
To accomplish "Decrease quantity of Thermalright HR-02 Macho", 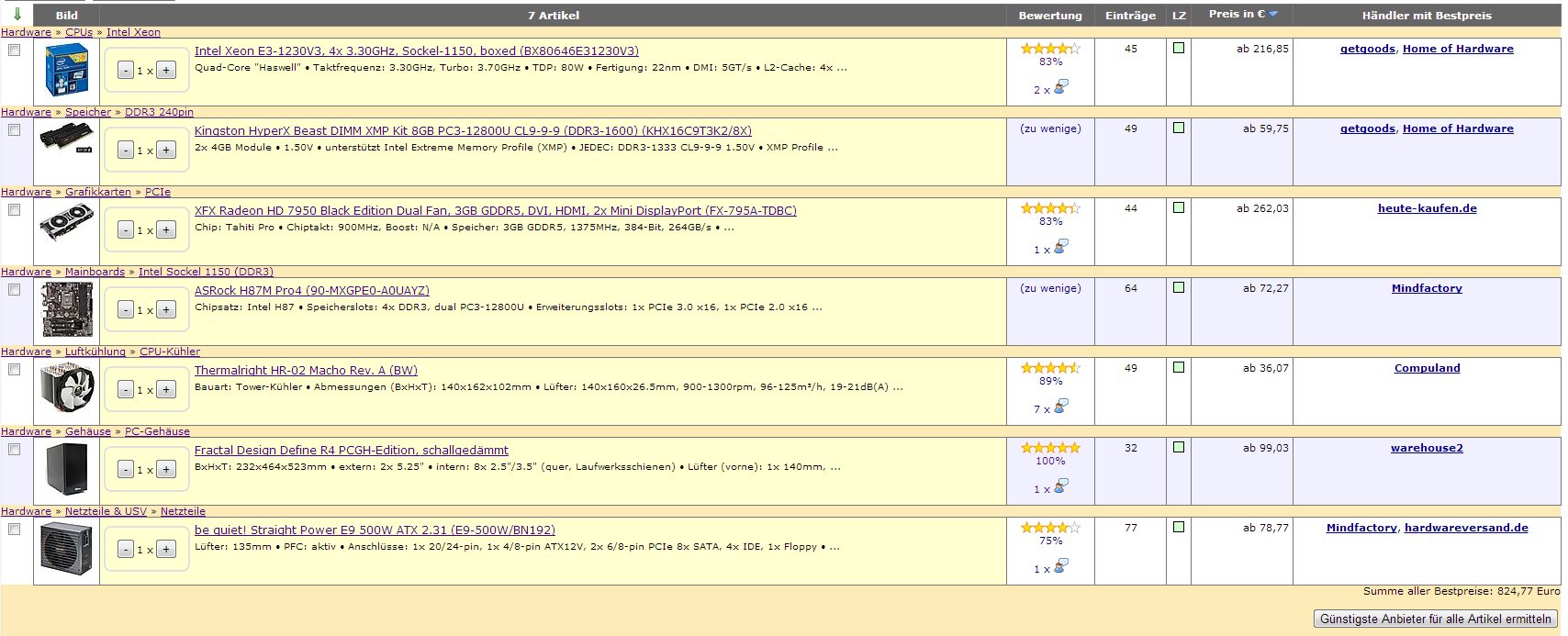I will (126, 390).
